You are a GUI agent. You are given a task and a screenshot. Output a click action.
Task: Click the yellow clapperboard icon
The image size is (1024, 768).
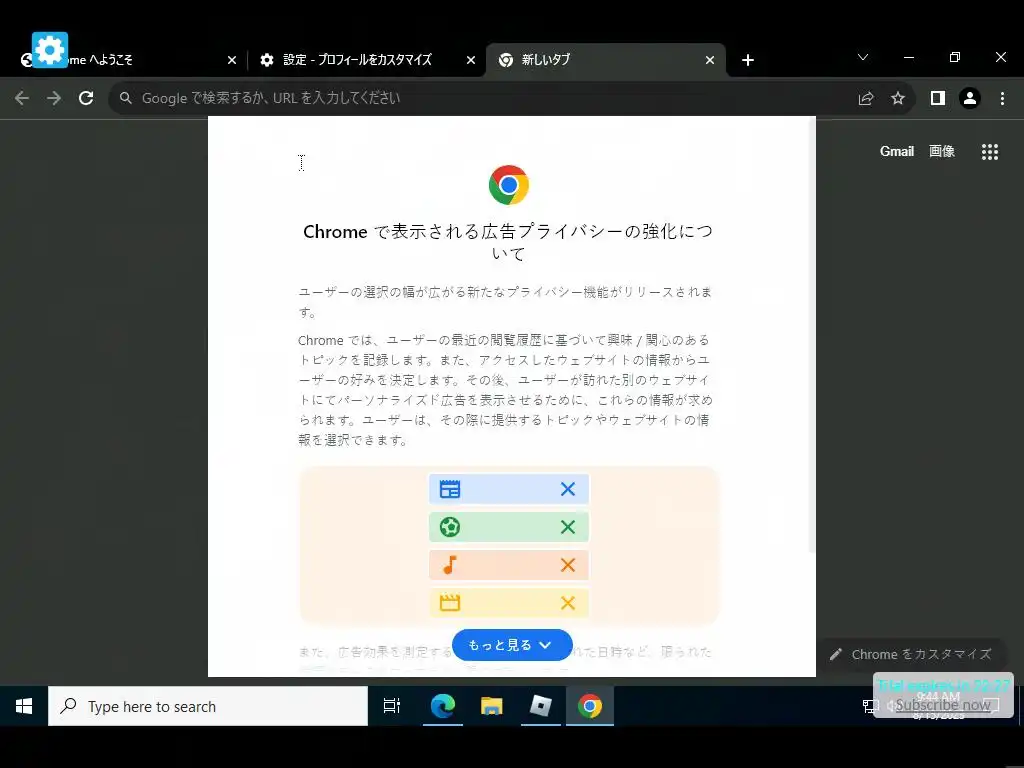coord(450,603)
